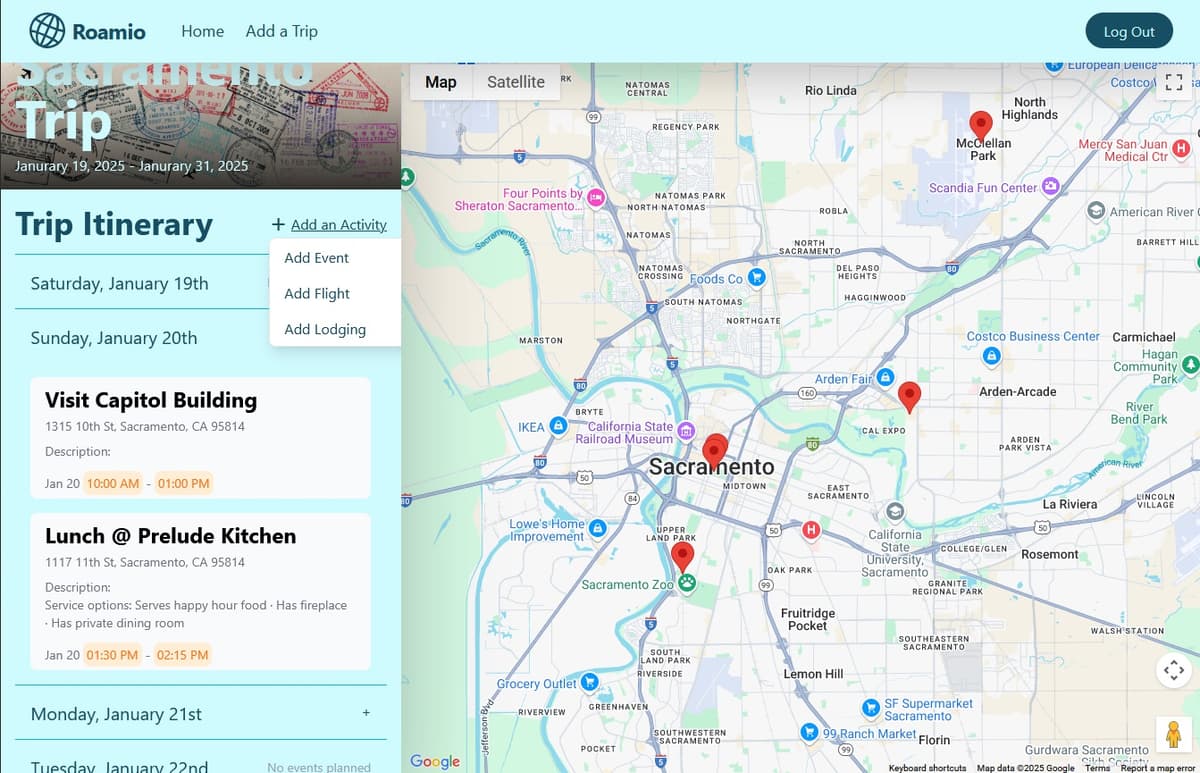The image size is (1200, 773).
Task: Select the IKEA shopping marker on map
Action: coord(559,427)
